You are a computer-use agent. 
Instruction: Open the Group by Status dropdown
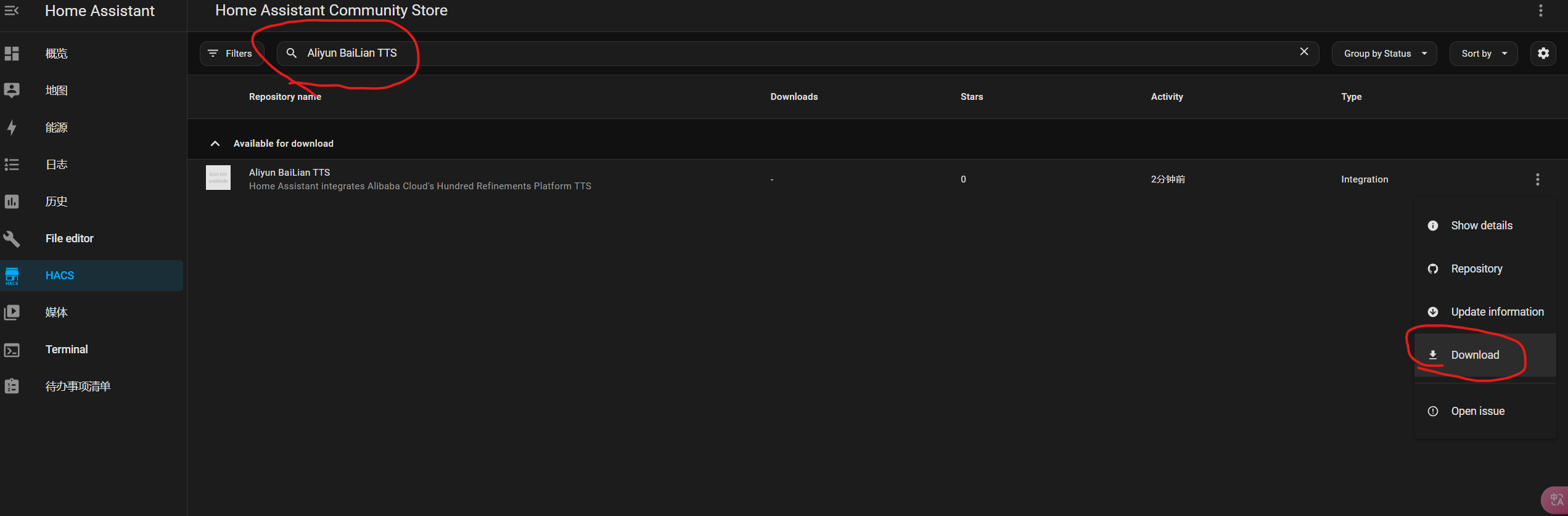(1384, 54)
